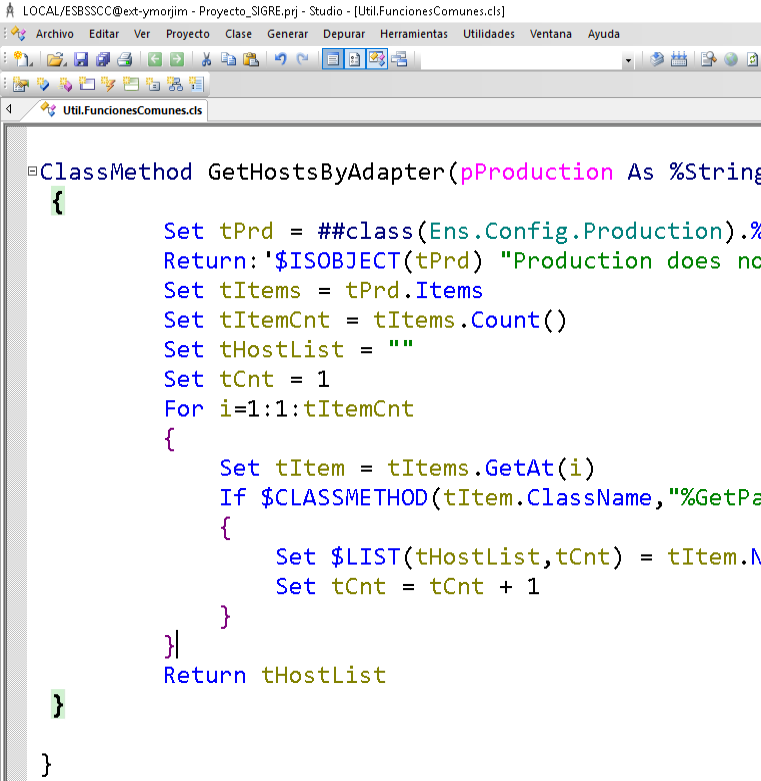761x781 pixels.
Task: Toggle the Inspector view button
Action: pos(355,60)
